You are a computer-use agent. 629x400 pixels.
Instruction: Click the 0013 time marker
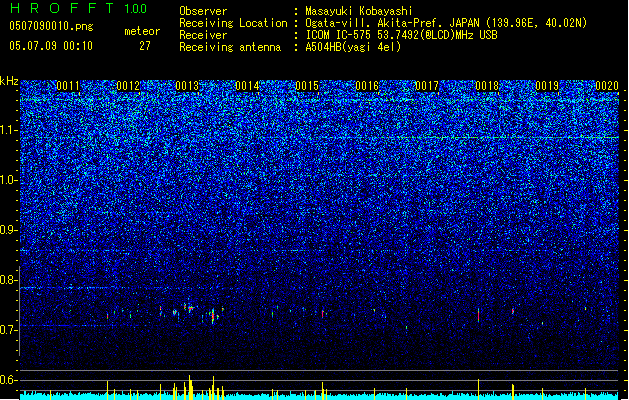tap(187, 86)
